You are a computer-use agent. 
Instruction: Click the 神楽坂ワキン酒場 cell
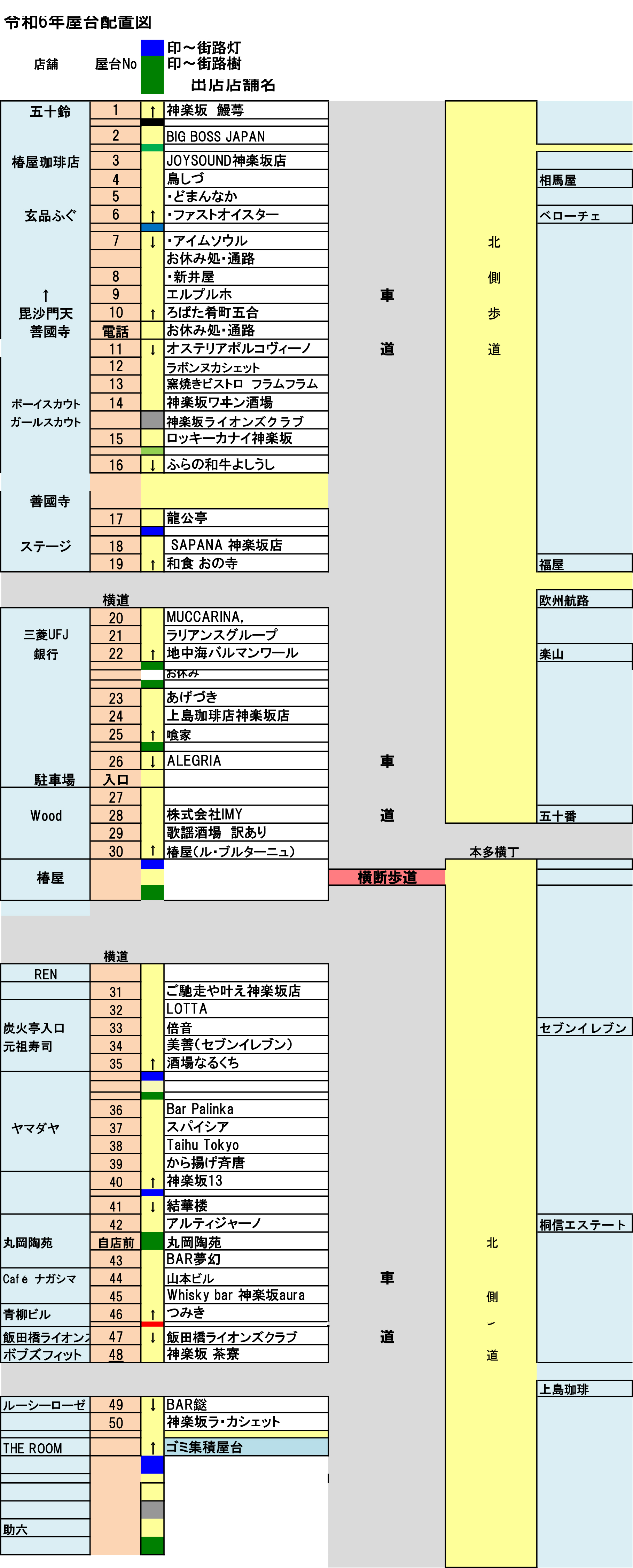(x=246, y=402)
